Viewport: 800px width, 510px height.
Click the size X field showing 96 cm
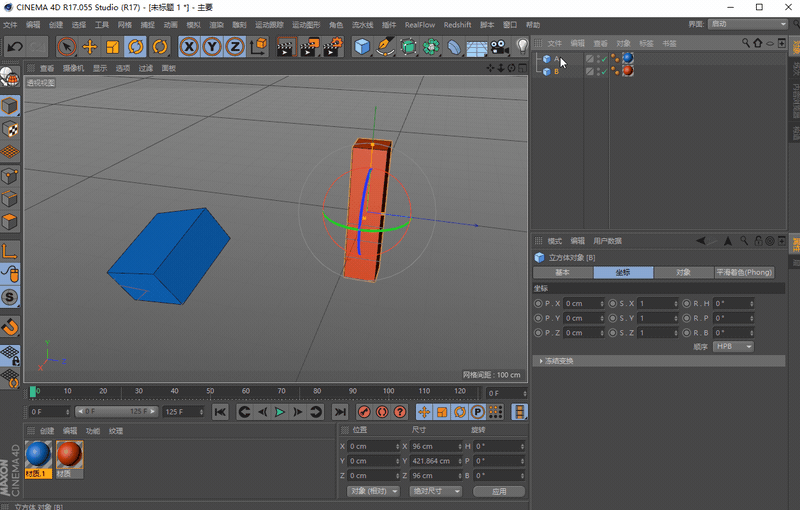tap(434, 446)
